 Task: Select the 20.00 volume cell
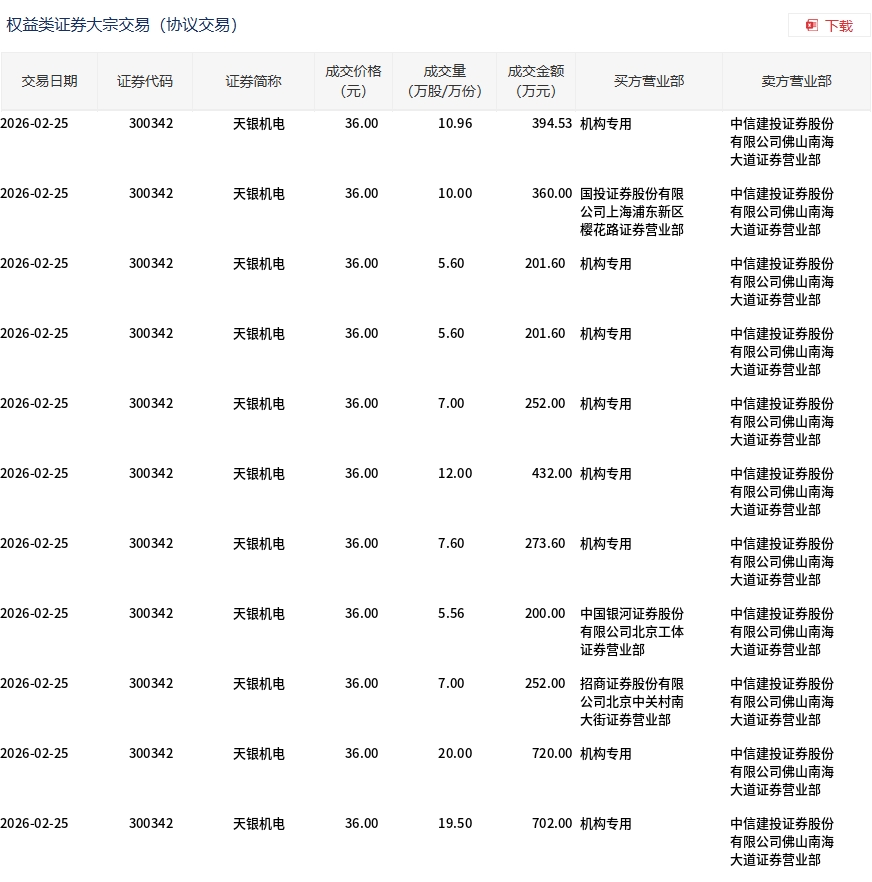(x=455, y=754)
